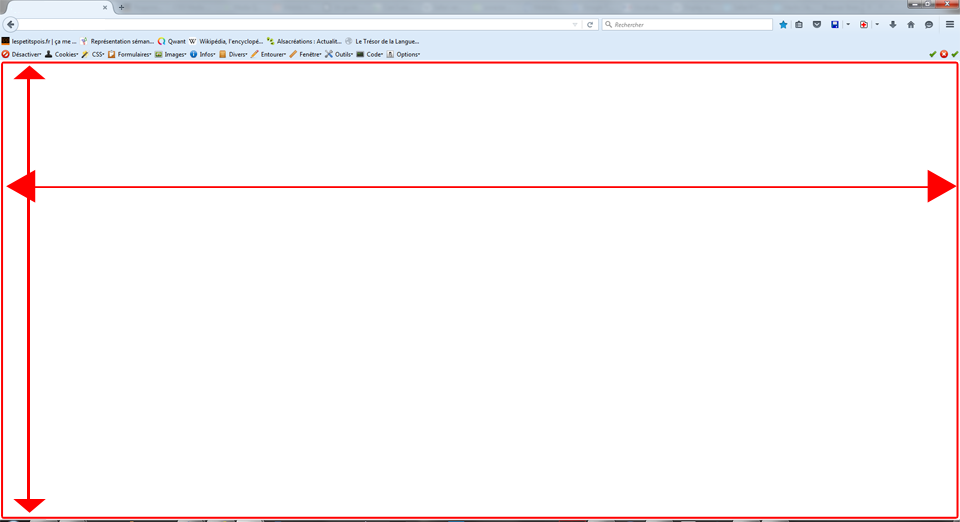
Task: Open the Fenêtre toolbar menu
Action: point(306,54)
